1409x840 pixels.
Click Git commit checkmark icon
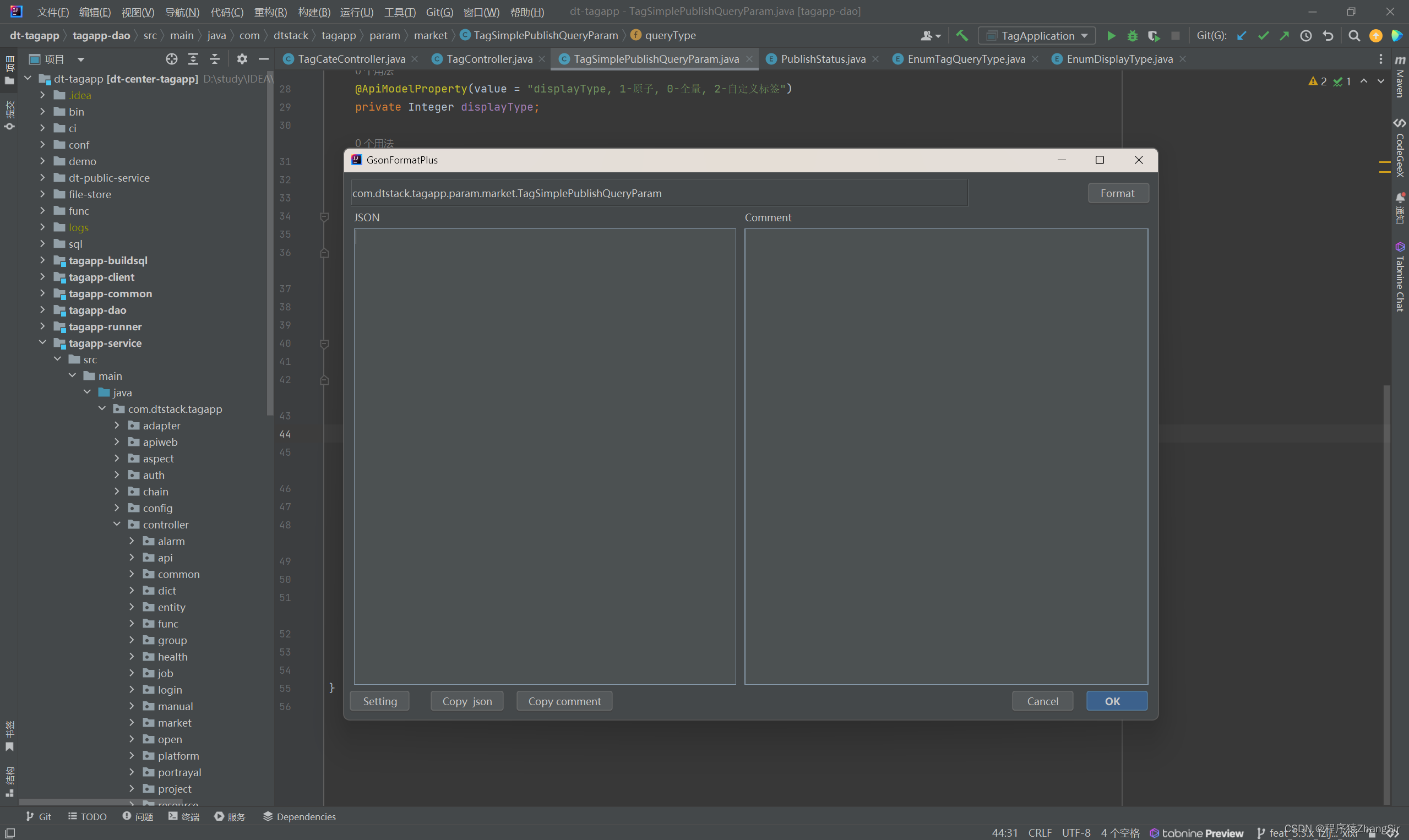(x=1263, y=36)
